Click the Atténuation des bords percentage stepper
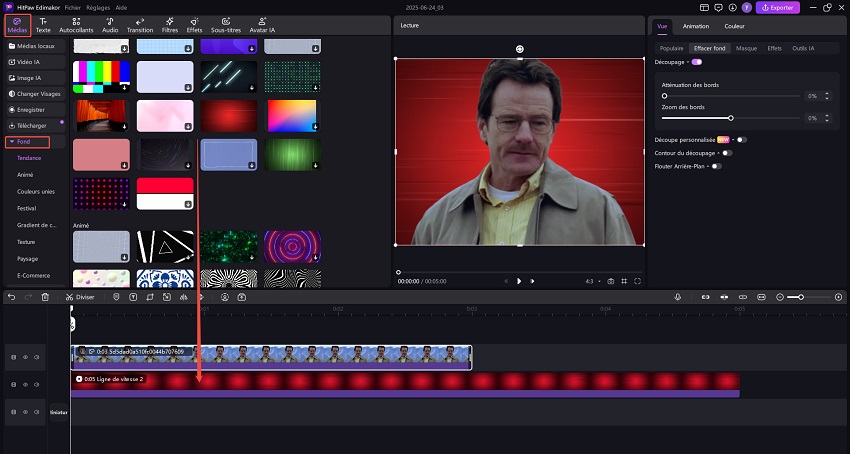Screen dimensions: 850x454 tap(827, 96)
